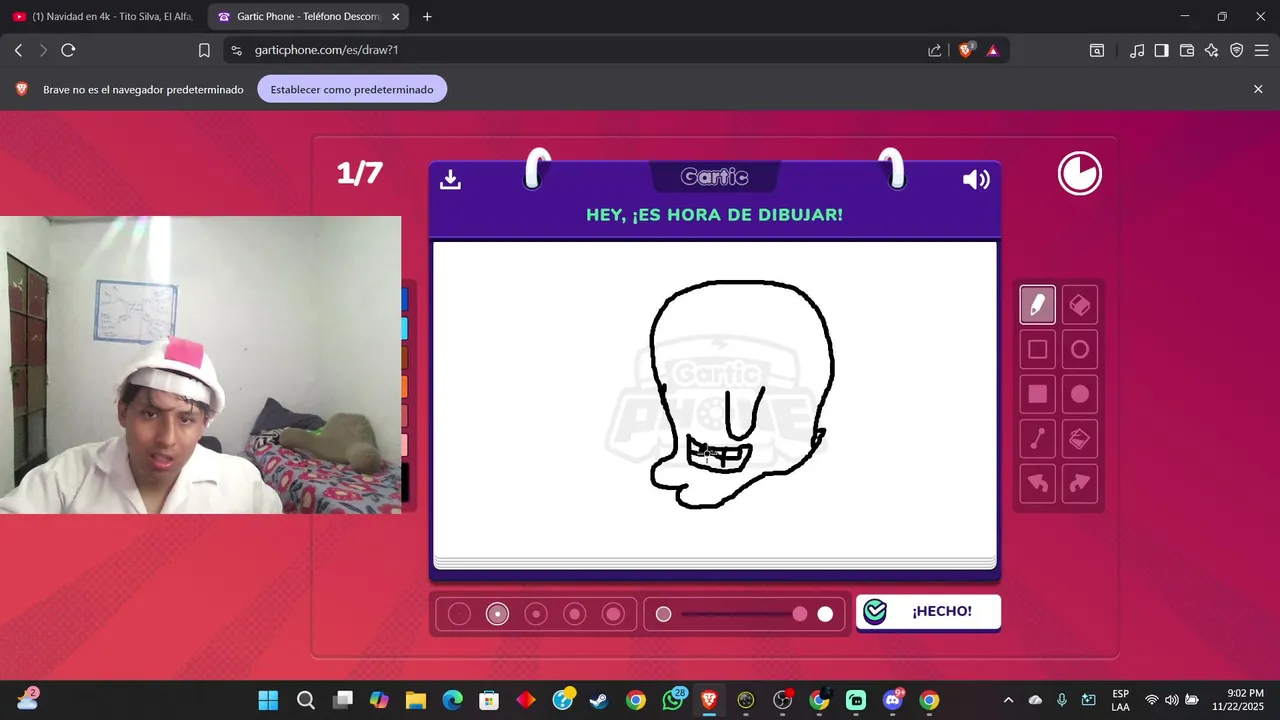Mute the Gartic Phone sound
This screenshot has height=720, width=1280.
tap(976, 179)
